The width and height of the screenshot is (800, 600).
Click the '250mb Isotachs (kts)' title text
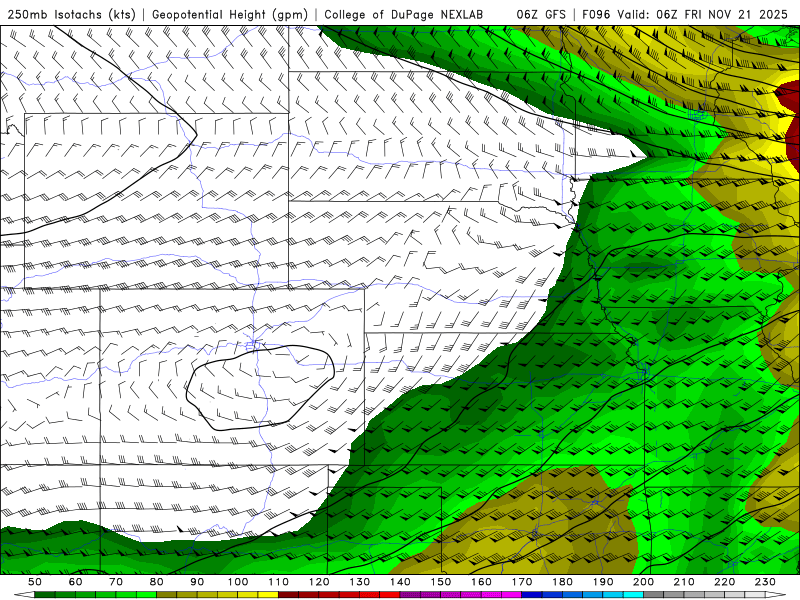[71, 15]
